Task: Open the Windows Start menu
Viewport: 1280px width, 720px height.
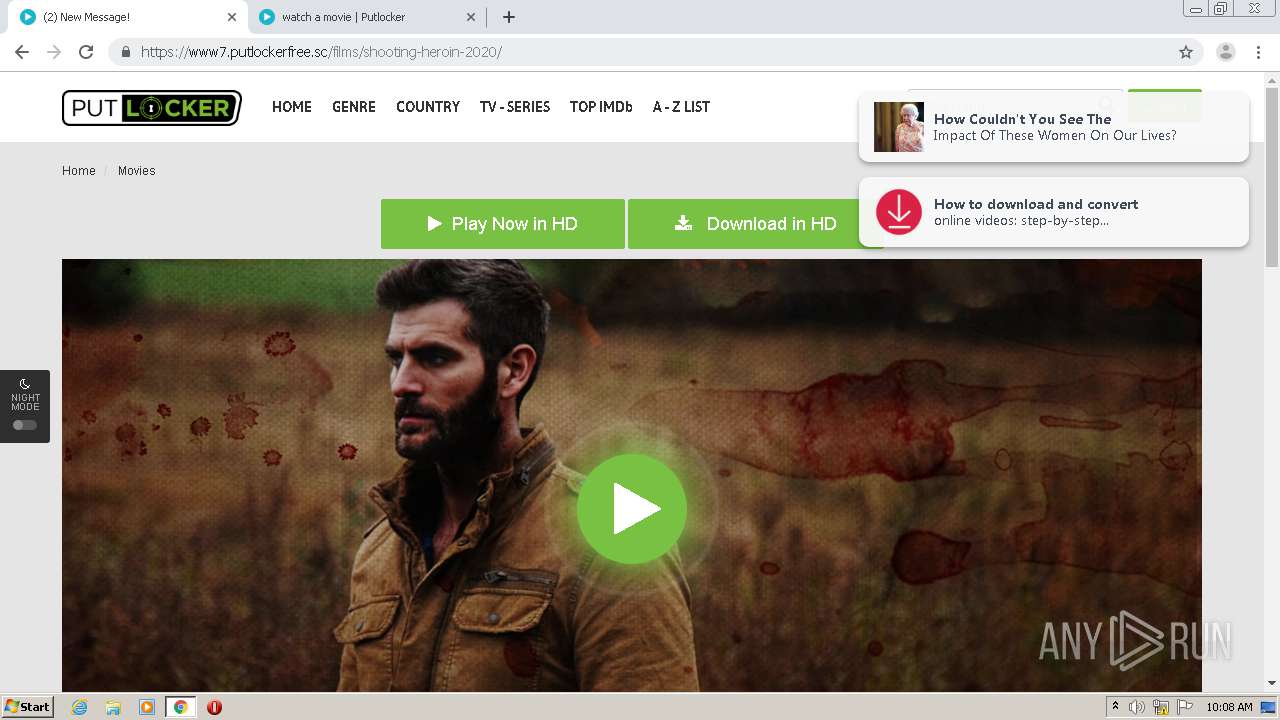Action: pos(28,707)
